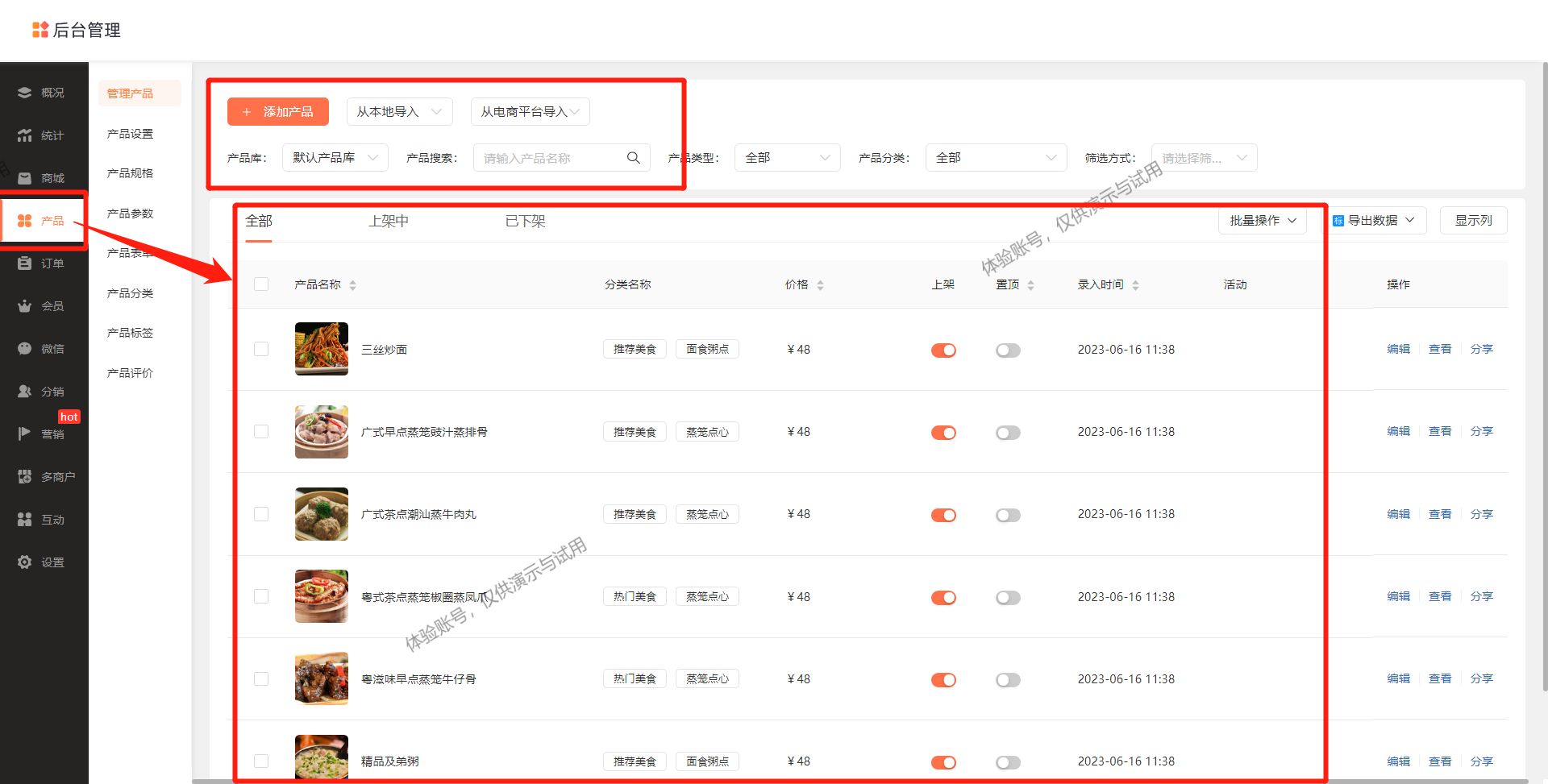Screen dimensions: 1548x784
Task: Select the 产品 product sidebar icon
Action: click(x=25, y=221)
